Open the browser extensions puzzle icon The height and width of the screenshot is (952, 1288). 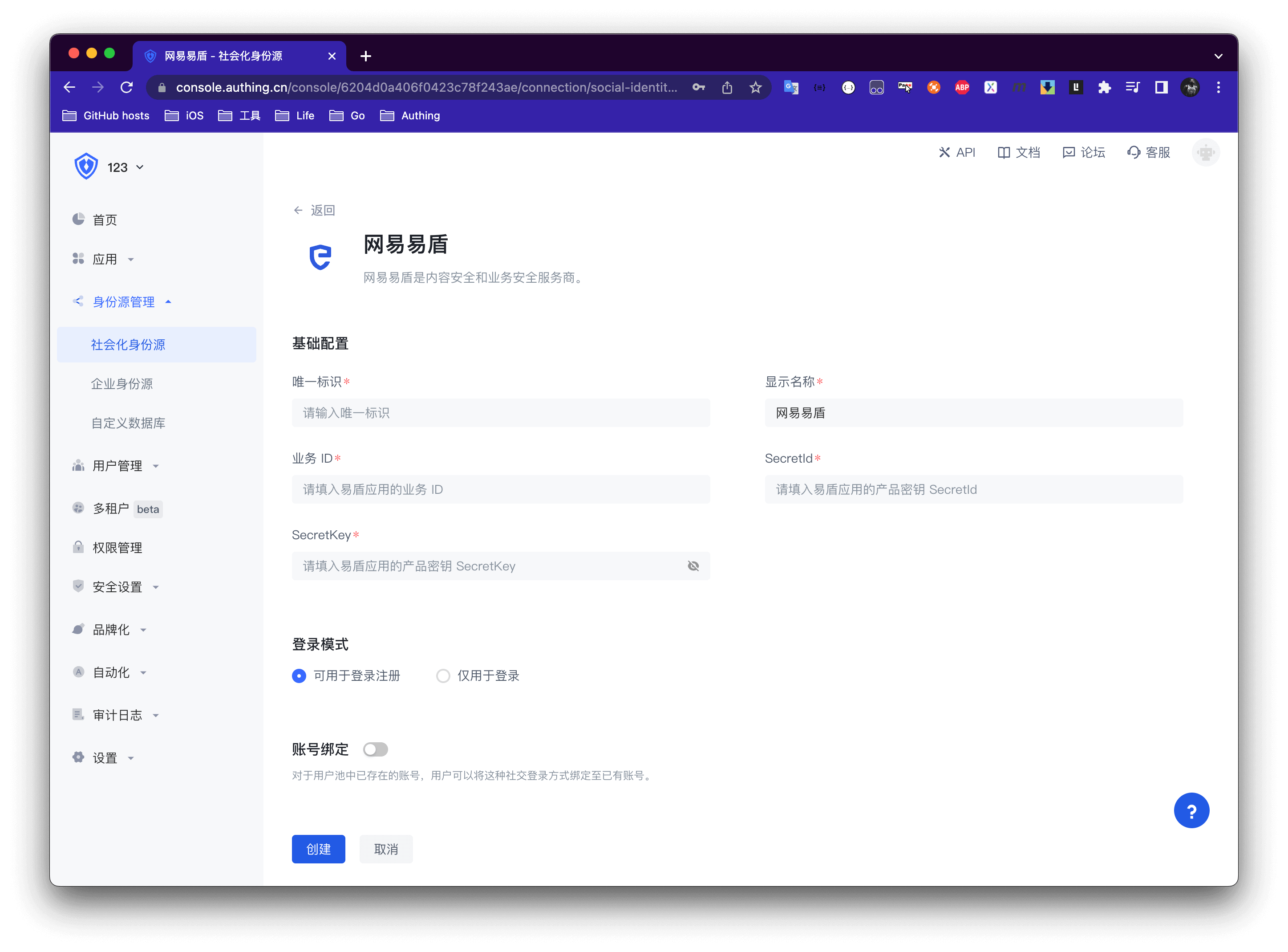tap(1104, 88)
